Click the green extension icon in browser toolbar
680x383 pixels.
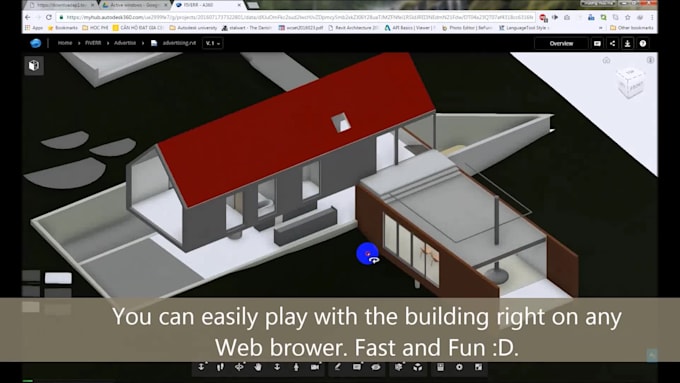pos(603,17)
